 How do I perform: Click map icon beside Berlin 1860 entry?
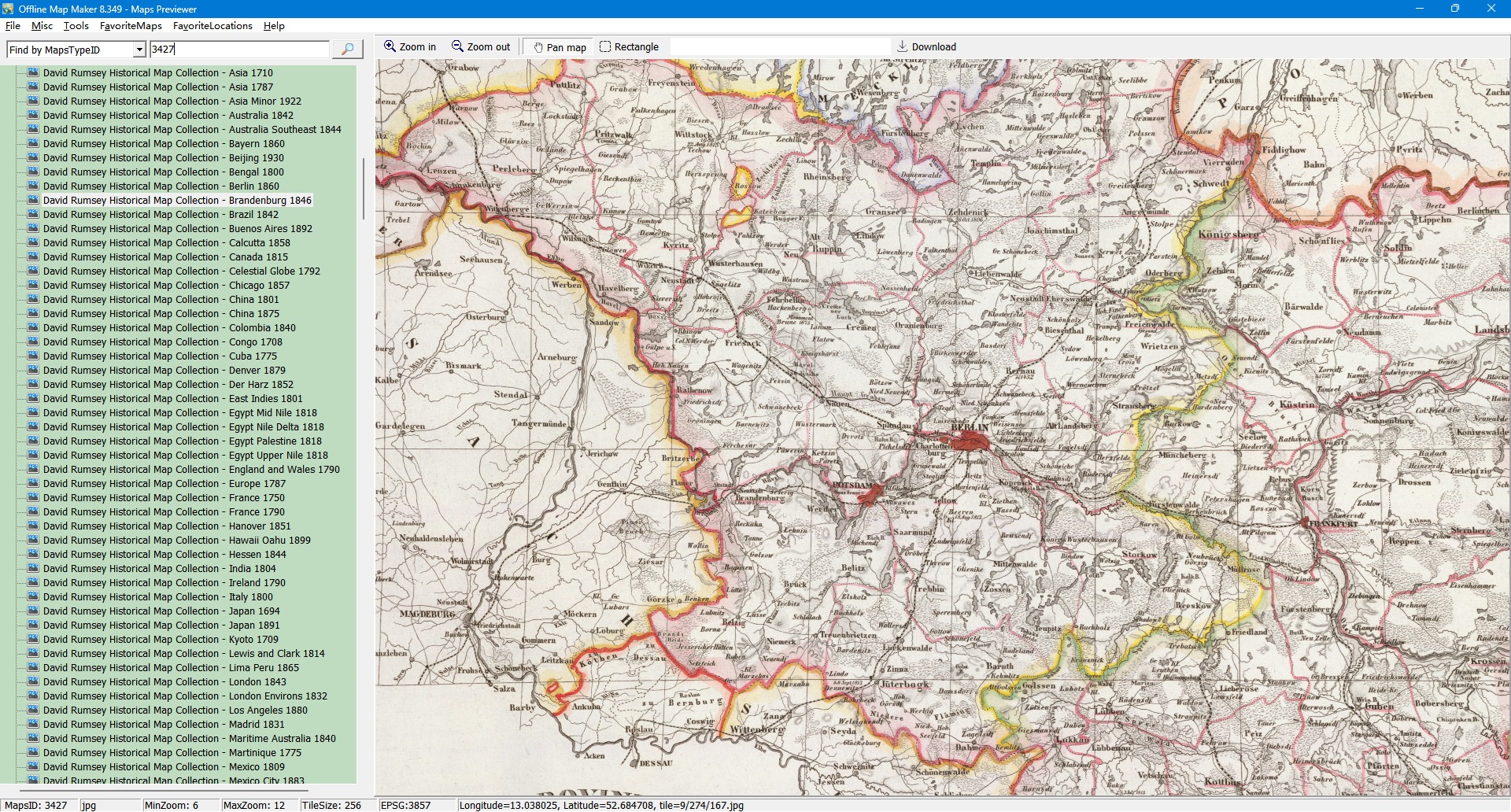(x=33, y=186)
